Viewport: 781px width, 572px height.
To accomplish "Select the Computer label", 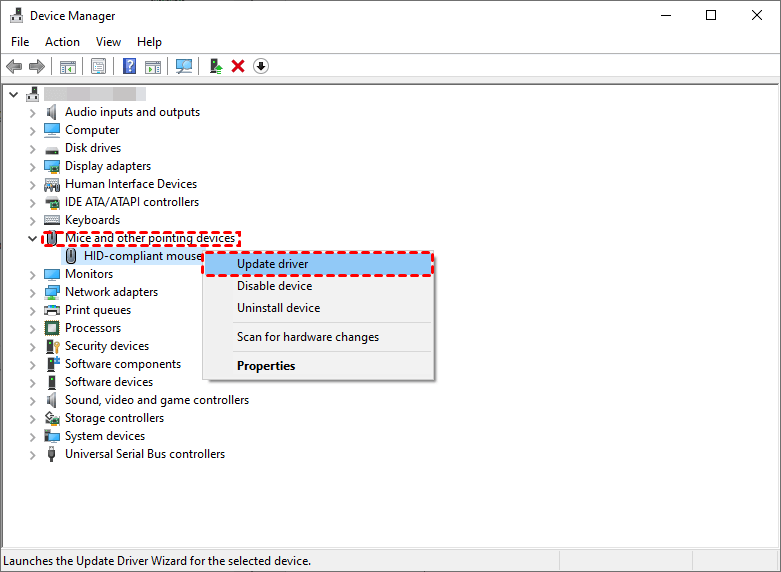I will click(92, 130).
